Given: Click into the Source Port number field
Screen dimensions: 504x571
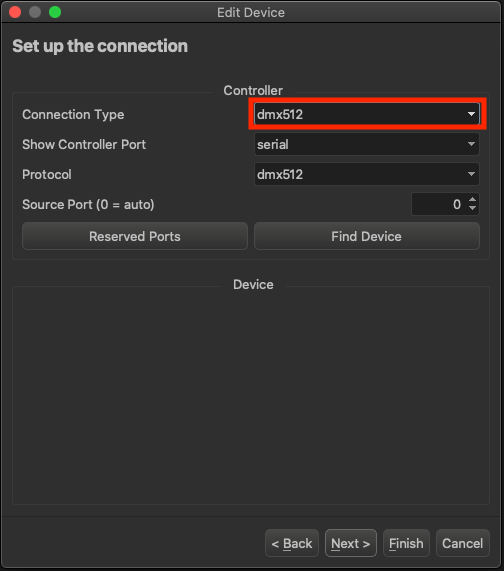Looking at the screenshot, I should [439, 204].
